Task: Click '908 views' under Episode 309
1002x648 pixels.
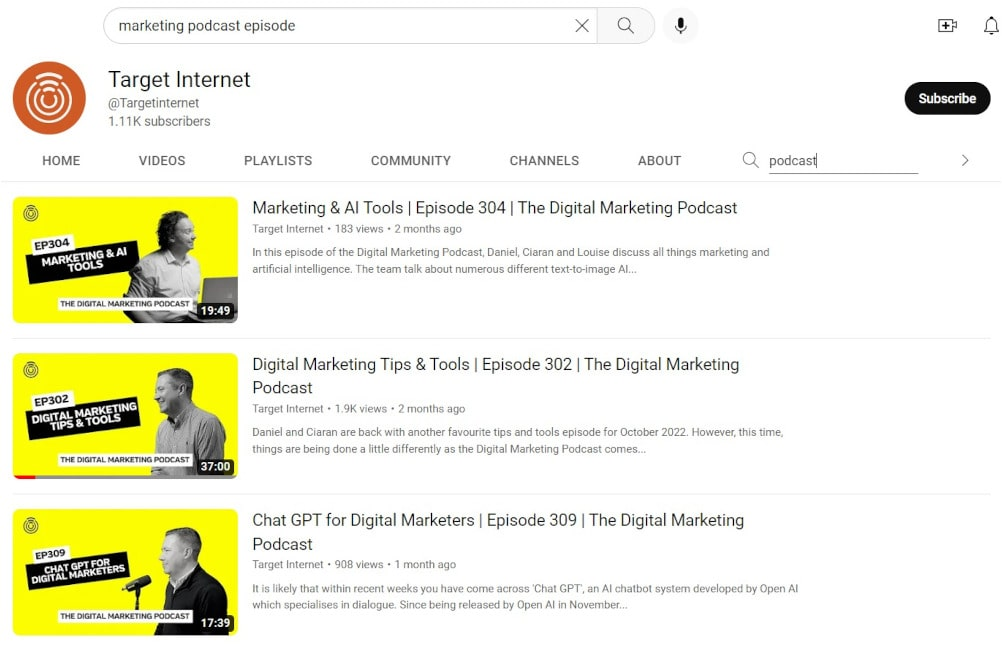Action: [359, 564]
